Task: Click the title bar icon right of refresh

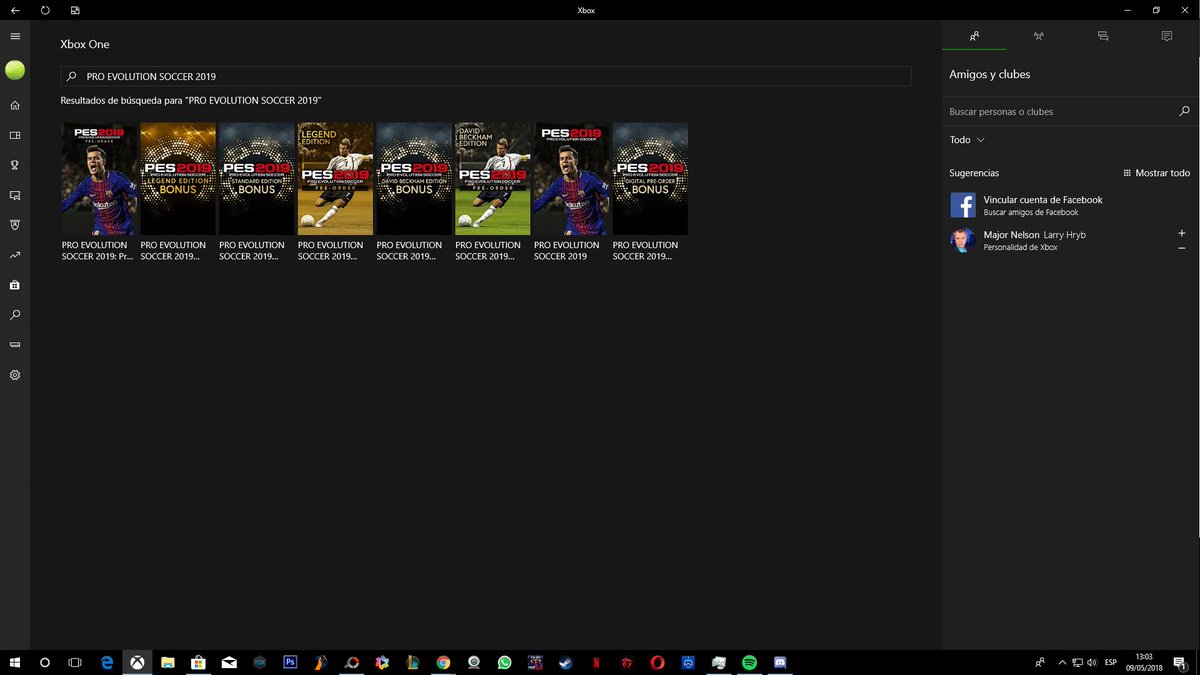Action: (76, 10)
